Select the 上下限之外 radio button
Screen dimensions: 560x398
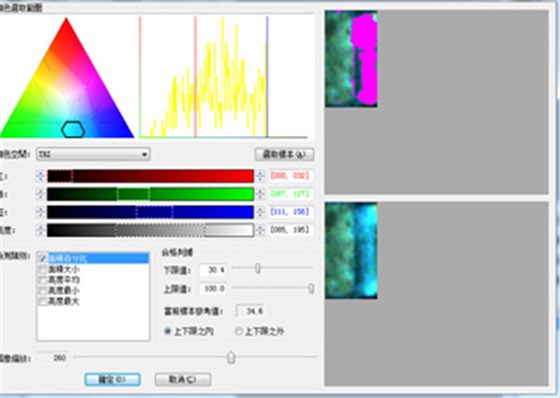238,331
